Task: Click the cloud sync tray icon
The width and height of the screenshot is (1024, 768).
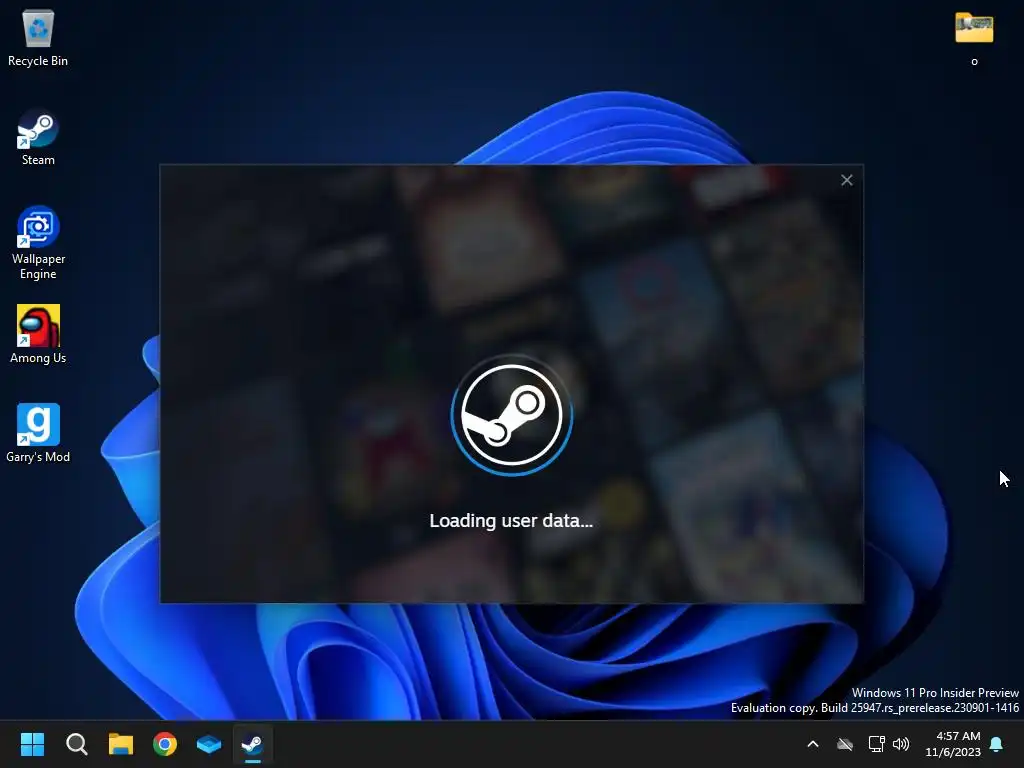Action: (x=845, y=744)
